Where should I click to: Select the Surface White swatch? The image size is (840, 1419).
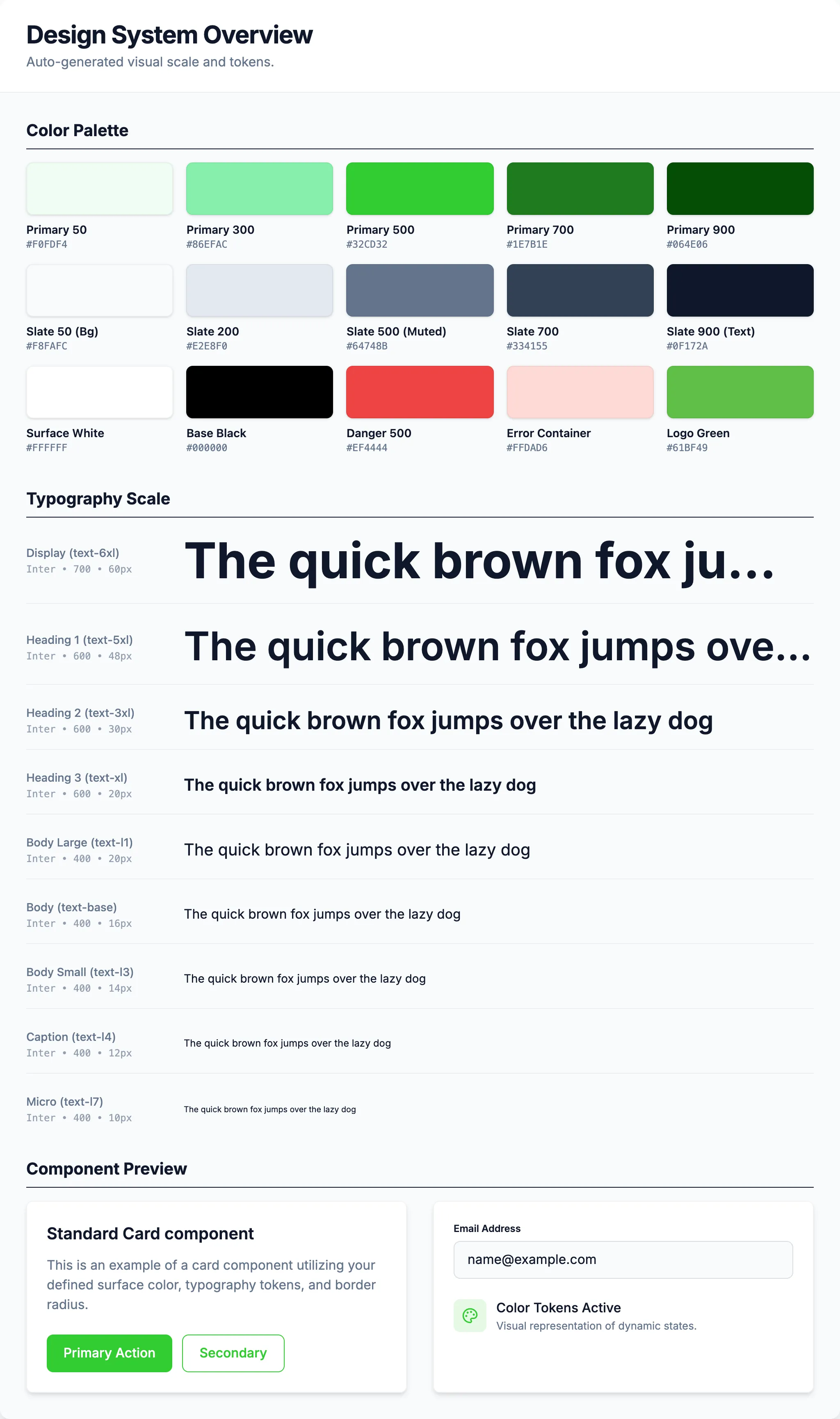(100, 392)
